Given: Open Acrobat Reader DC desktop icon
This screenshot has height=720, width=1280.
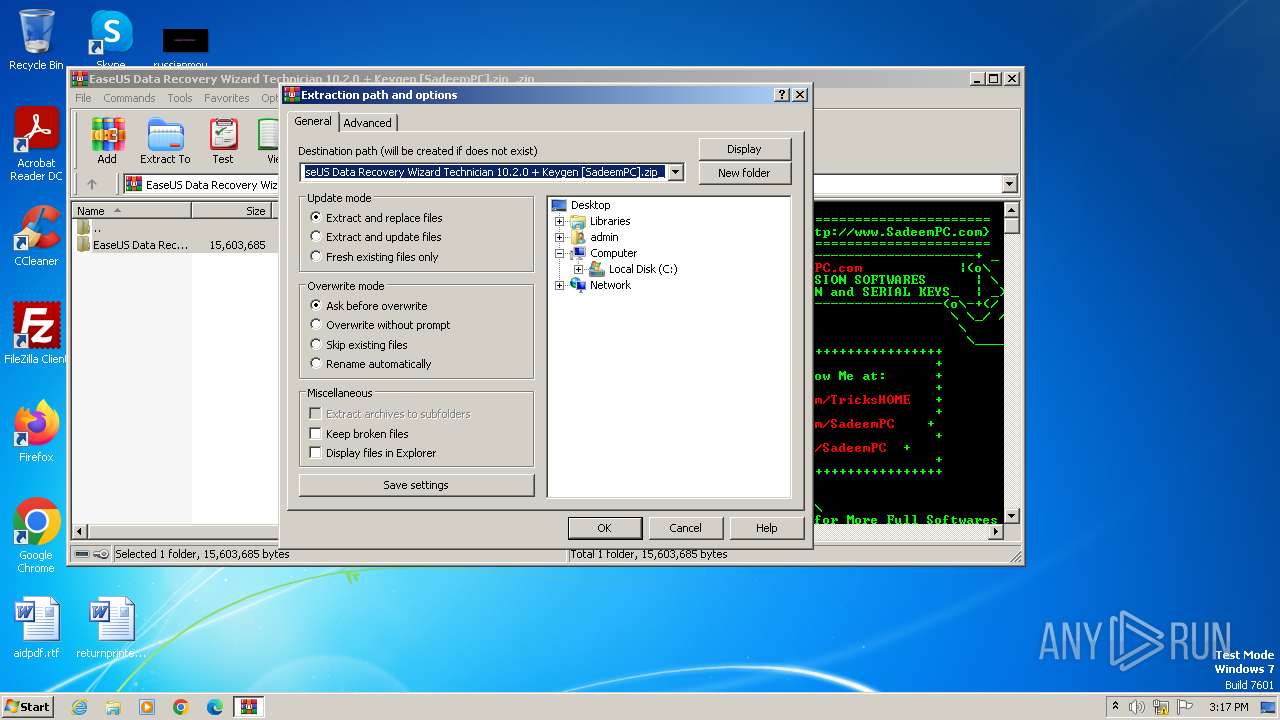Looking at the screenshot, I should tap(36, 145).
